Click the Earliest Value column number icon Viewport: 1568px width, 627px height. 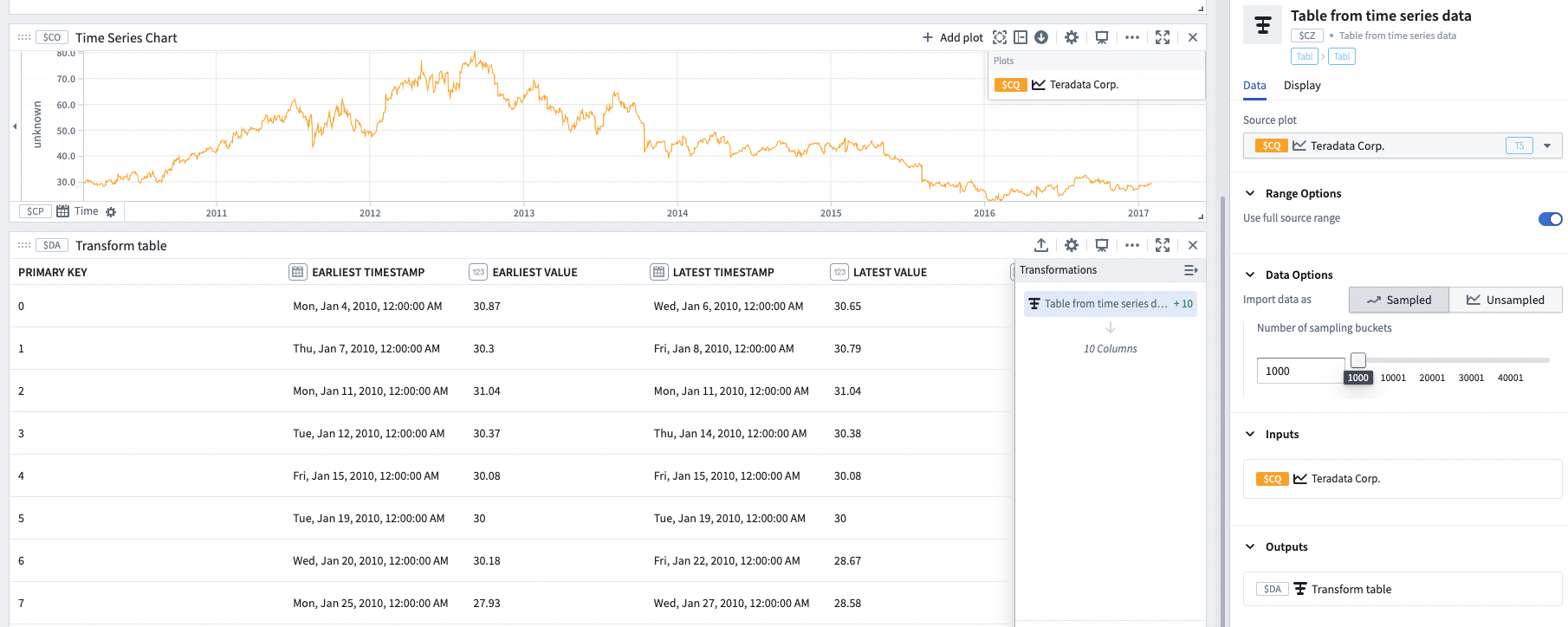[x=478, y=272]
